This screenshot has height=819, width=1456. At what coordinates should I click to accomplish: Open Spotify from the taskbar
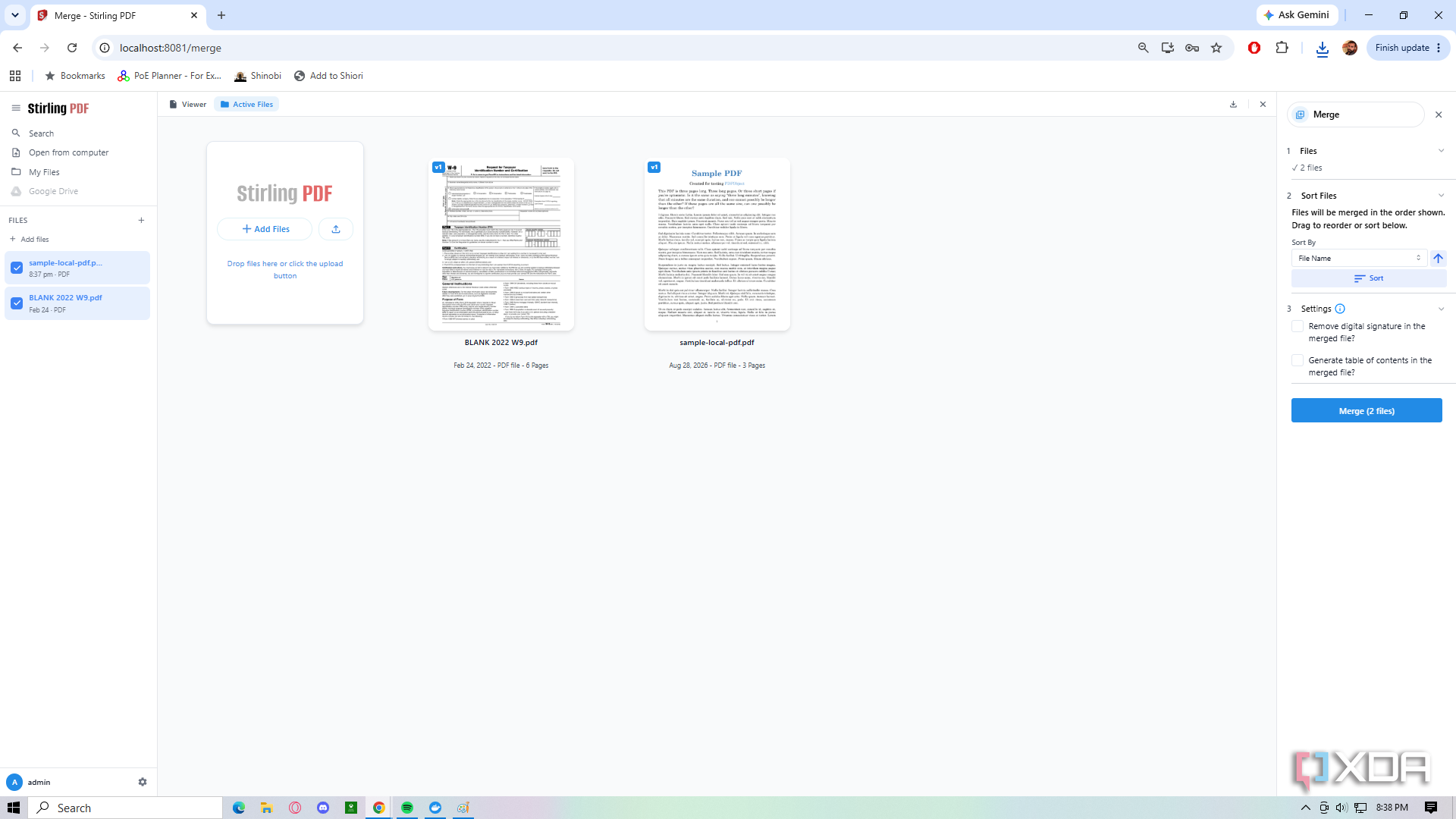[x=407, y=808]
